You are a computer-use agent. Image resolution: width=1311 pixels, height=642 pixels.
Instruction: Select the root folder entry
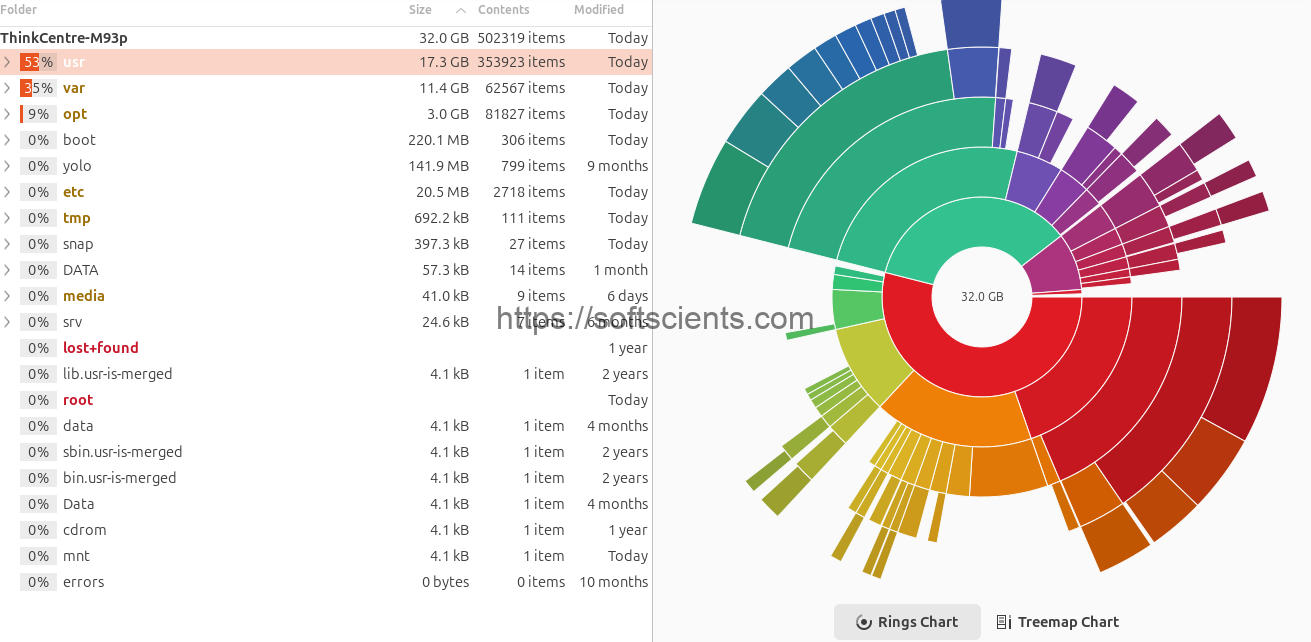[x=78, y=400]
